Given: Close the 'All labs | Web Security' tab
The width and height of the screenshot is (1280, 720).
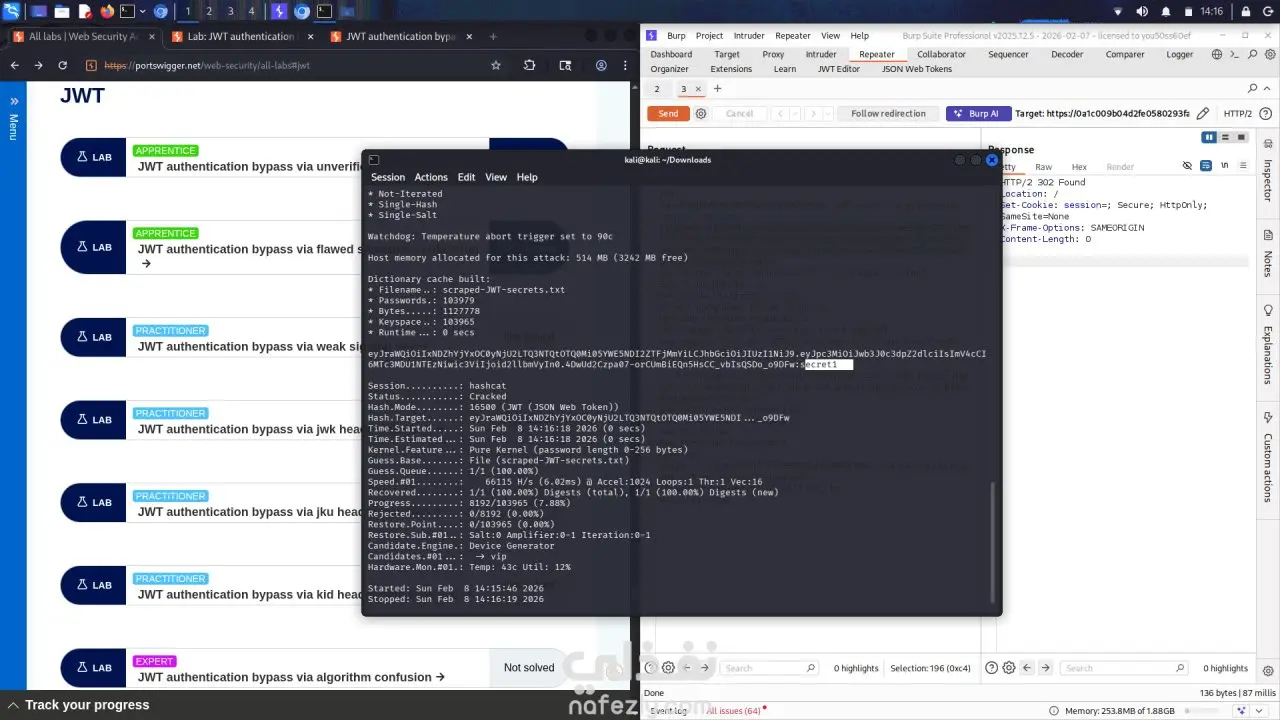Looking at the screenshot, I should (153, 37).
